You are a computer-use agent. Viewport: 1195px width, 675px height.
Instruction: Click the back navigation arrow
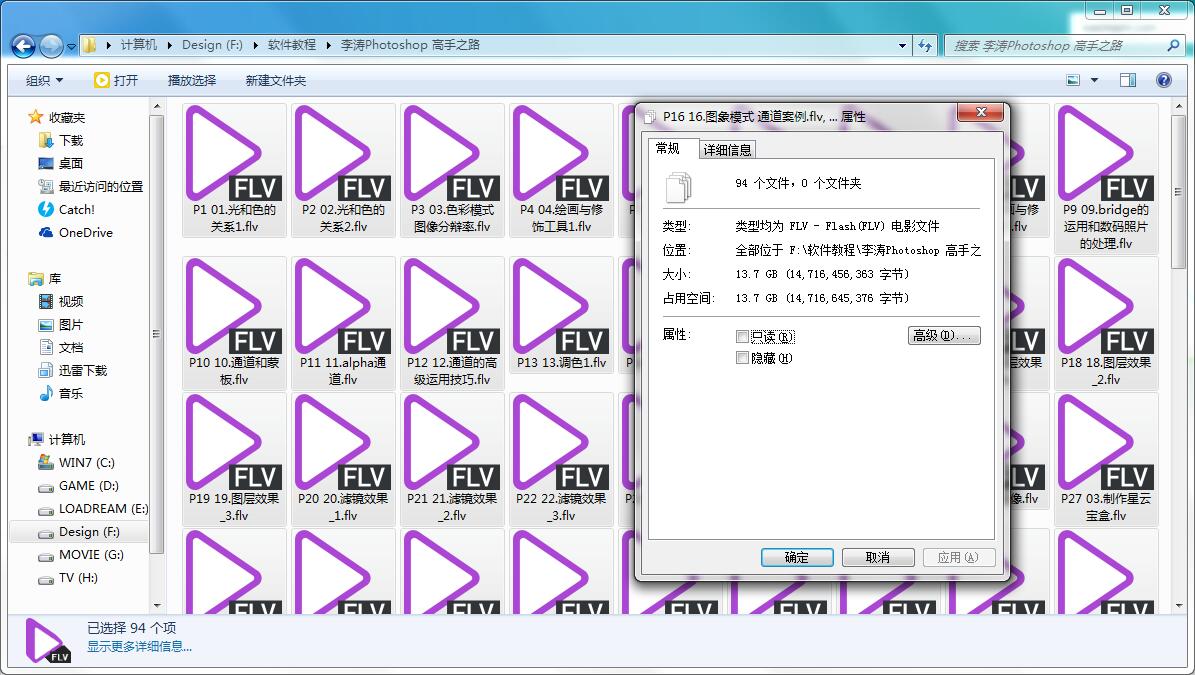click(22, 45)
